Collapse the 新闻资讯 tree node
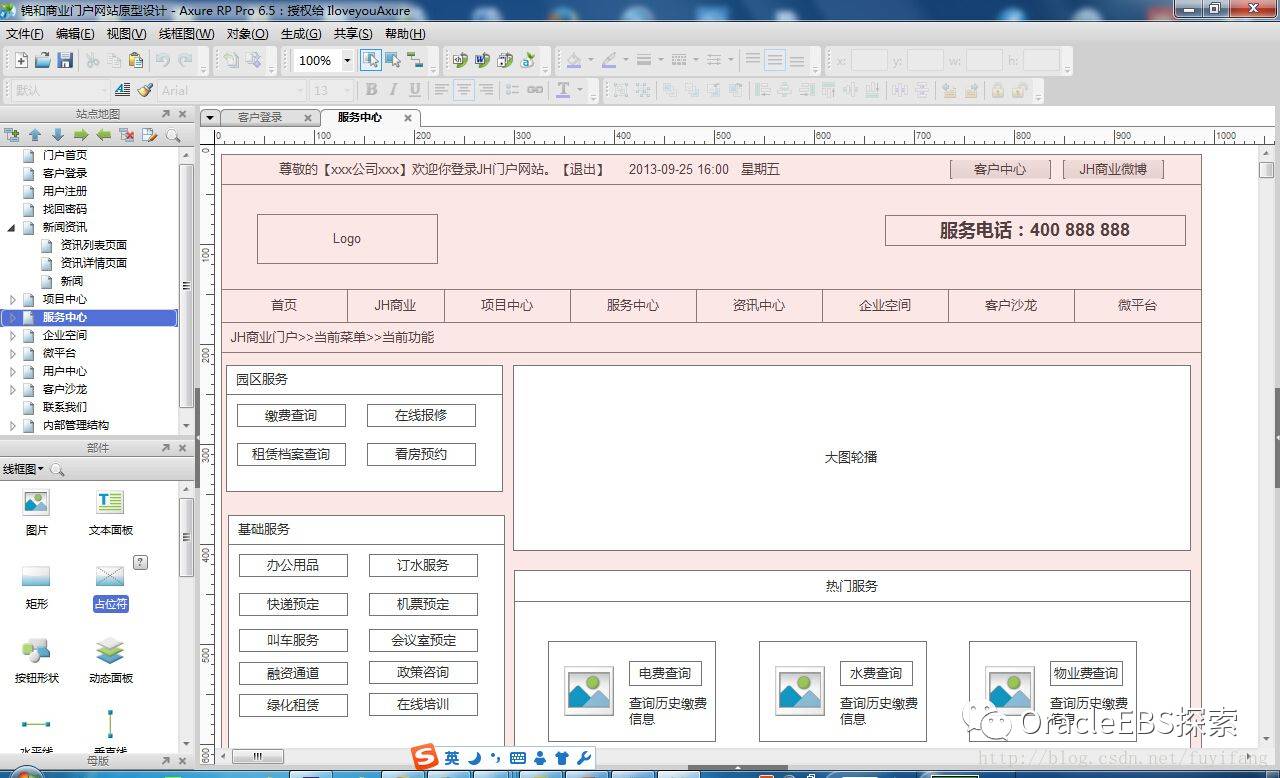This screenshot has width=1280, height=778. pos(12,227)
